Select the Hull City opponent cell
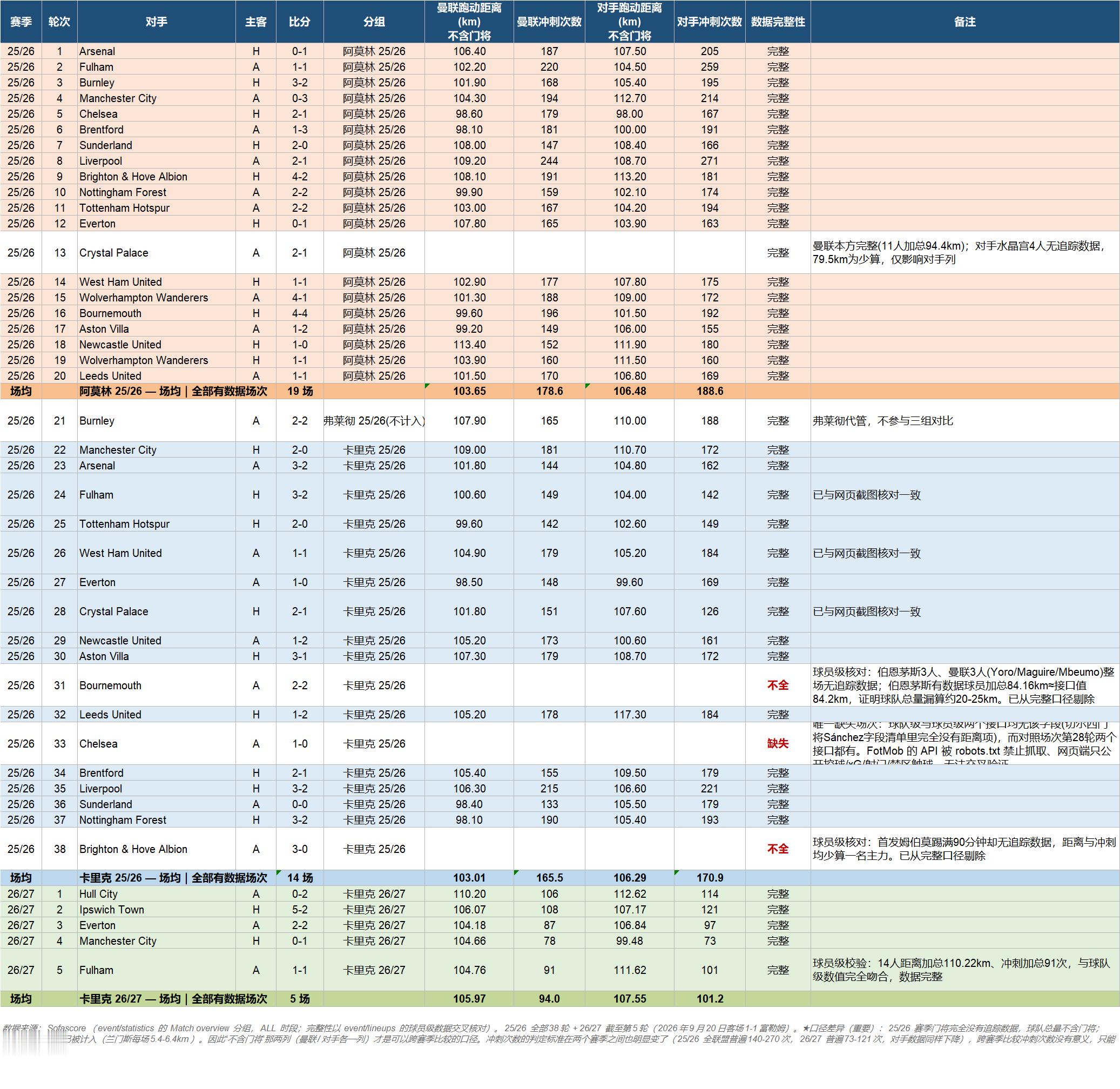Image resolution: width=1120 pixels, height=1089 pixels. tap(156, 894)
